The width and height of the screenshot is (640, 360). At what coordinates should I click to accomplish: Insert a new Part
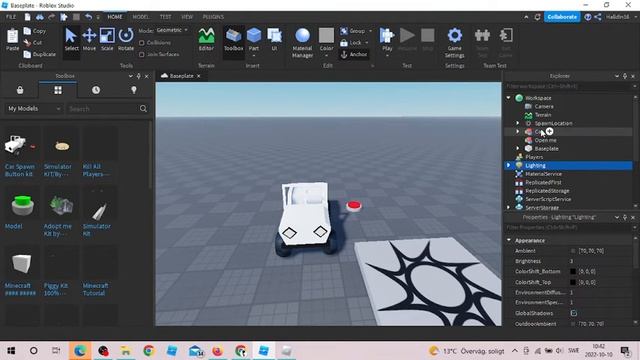coord(254,40)
